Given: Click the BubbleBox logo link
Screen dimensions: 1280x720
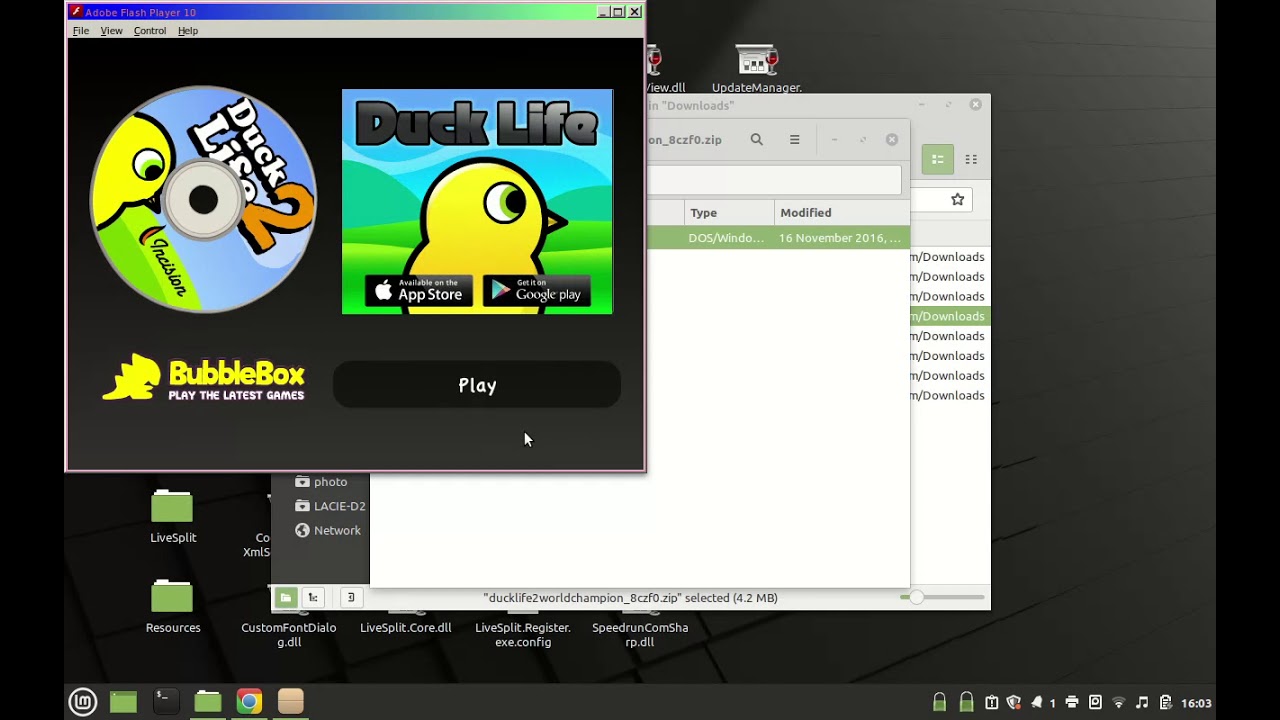Looking at the screenshot, I should 203,378.
